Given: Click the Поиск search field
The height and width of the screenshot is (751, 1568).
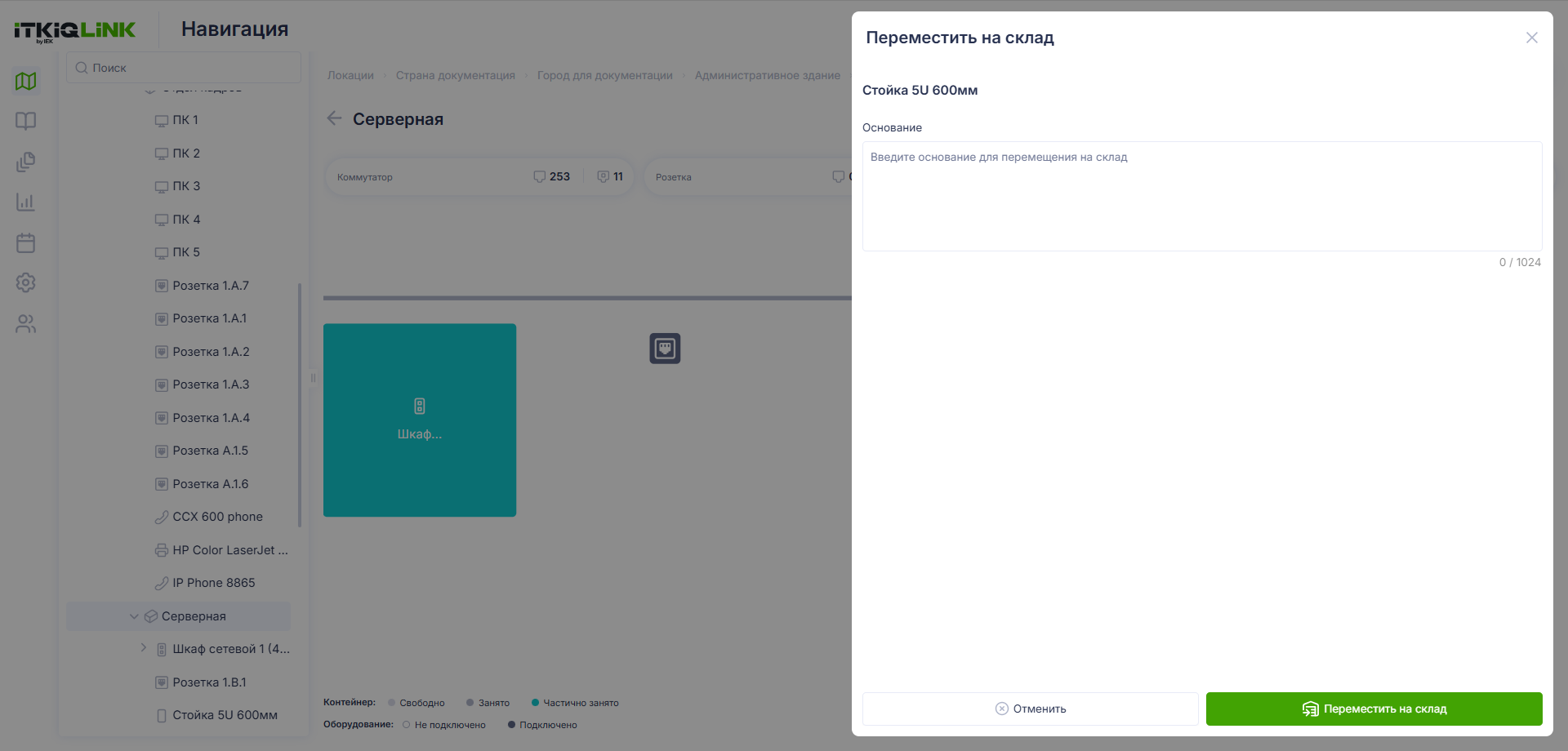Looking at the screenshot, I should click(x=184, y=68).
